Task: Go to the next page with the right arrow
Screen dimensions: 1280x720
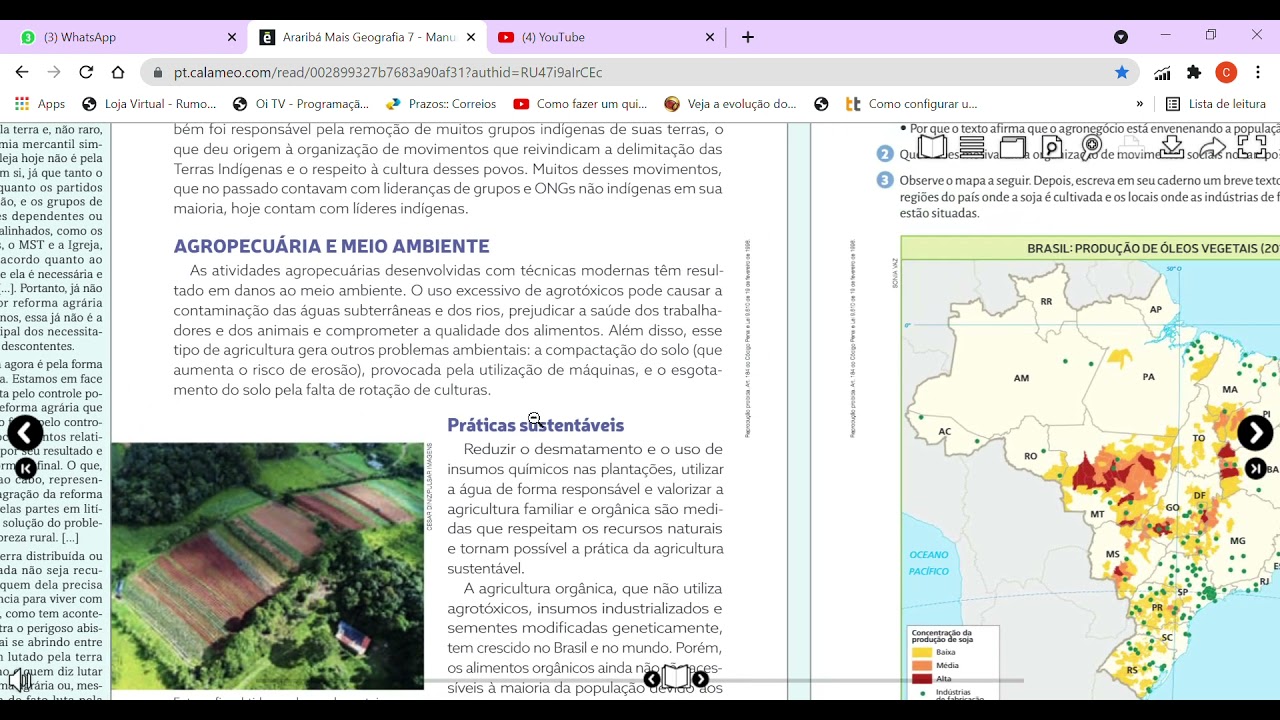Action: (1255, 433)
